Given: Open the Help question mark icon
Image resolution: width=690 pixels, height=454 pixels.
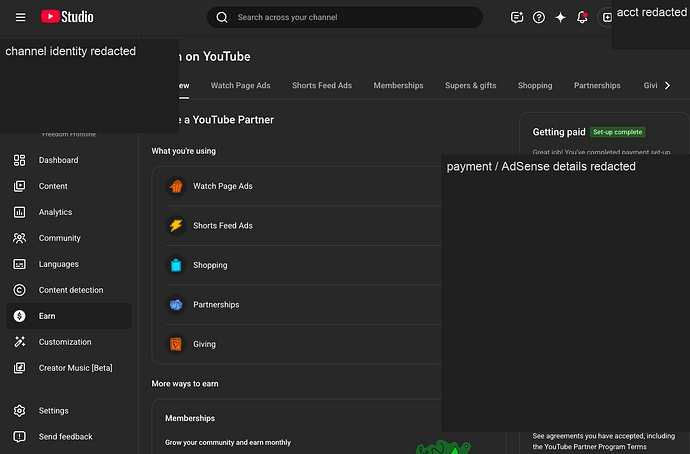Looking at the screenshot, I should click(539, 17).
